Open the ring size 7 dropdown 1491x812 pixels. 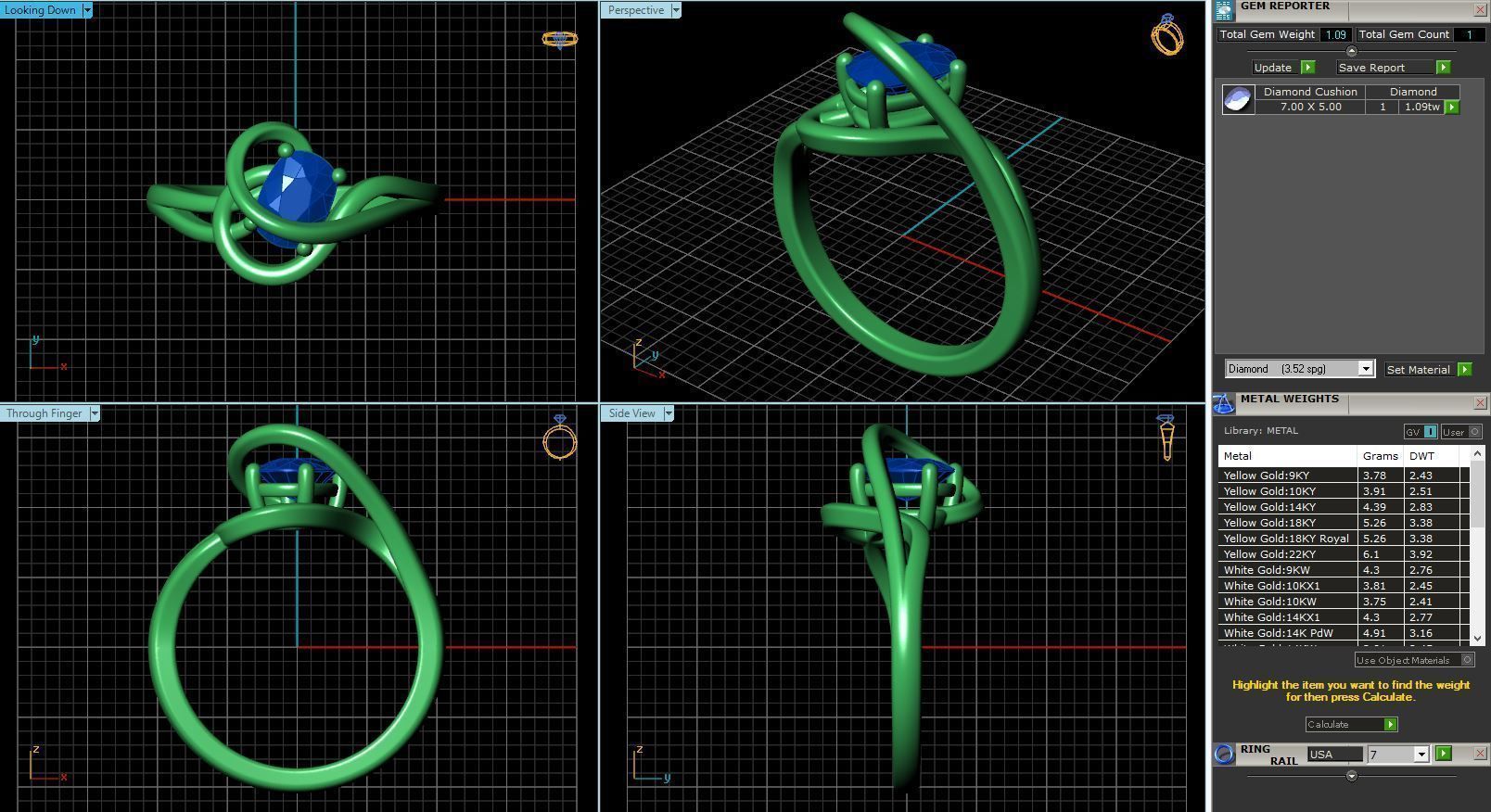click(1421, 755)
